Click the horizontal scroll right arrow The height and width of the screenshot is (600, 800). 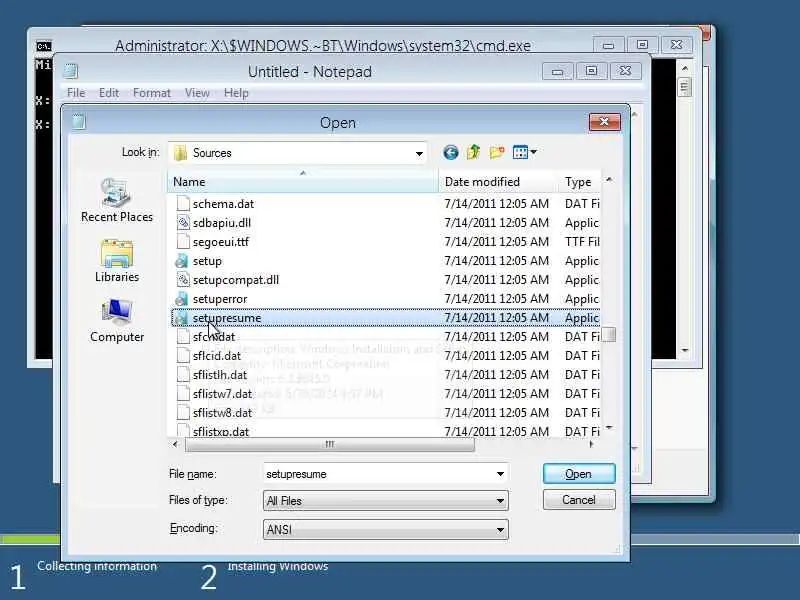[x=591, y=444]
